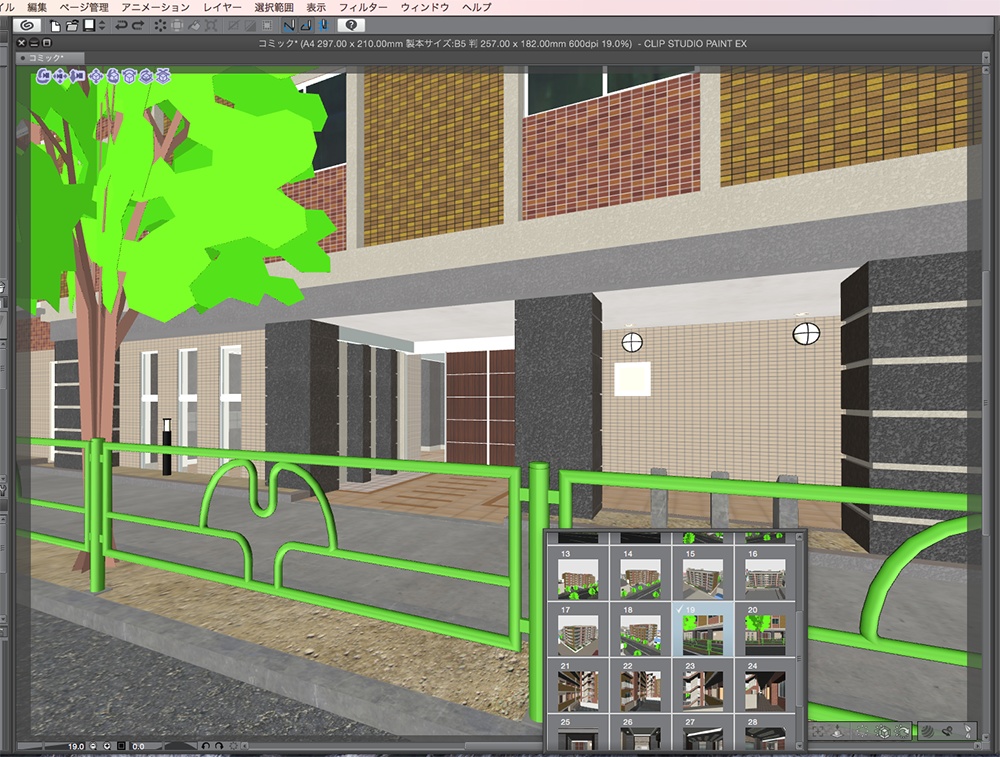Open the save button's dropdown arrow
The height and width of the screenshot is (757, 1000).
[x=101, y=26]
